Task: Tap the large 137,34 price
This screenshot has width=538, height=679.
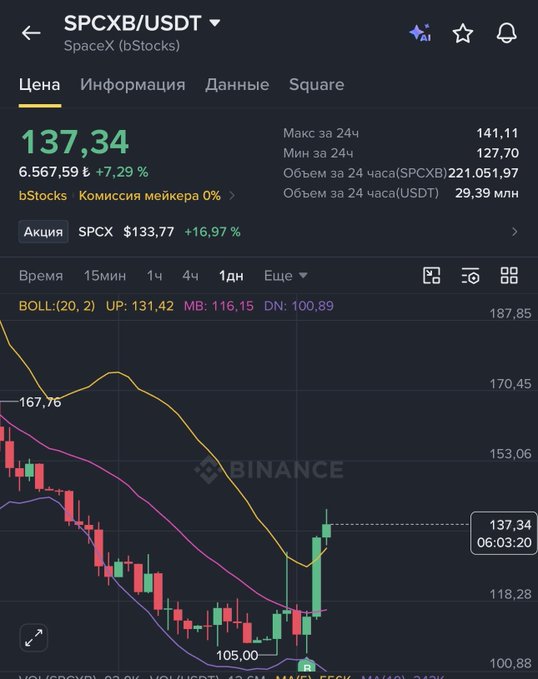Action: coord(75,142)
